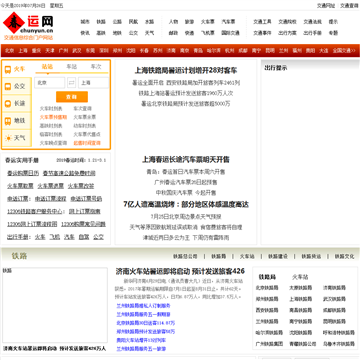Open the 火车票 link in header nav
Image resolution: width=360 pixels, height=360 pixels.
(207, 22)
